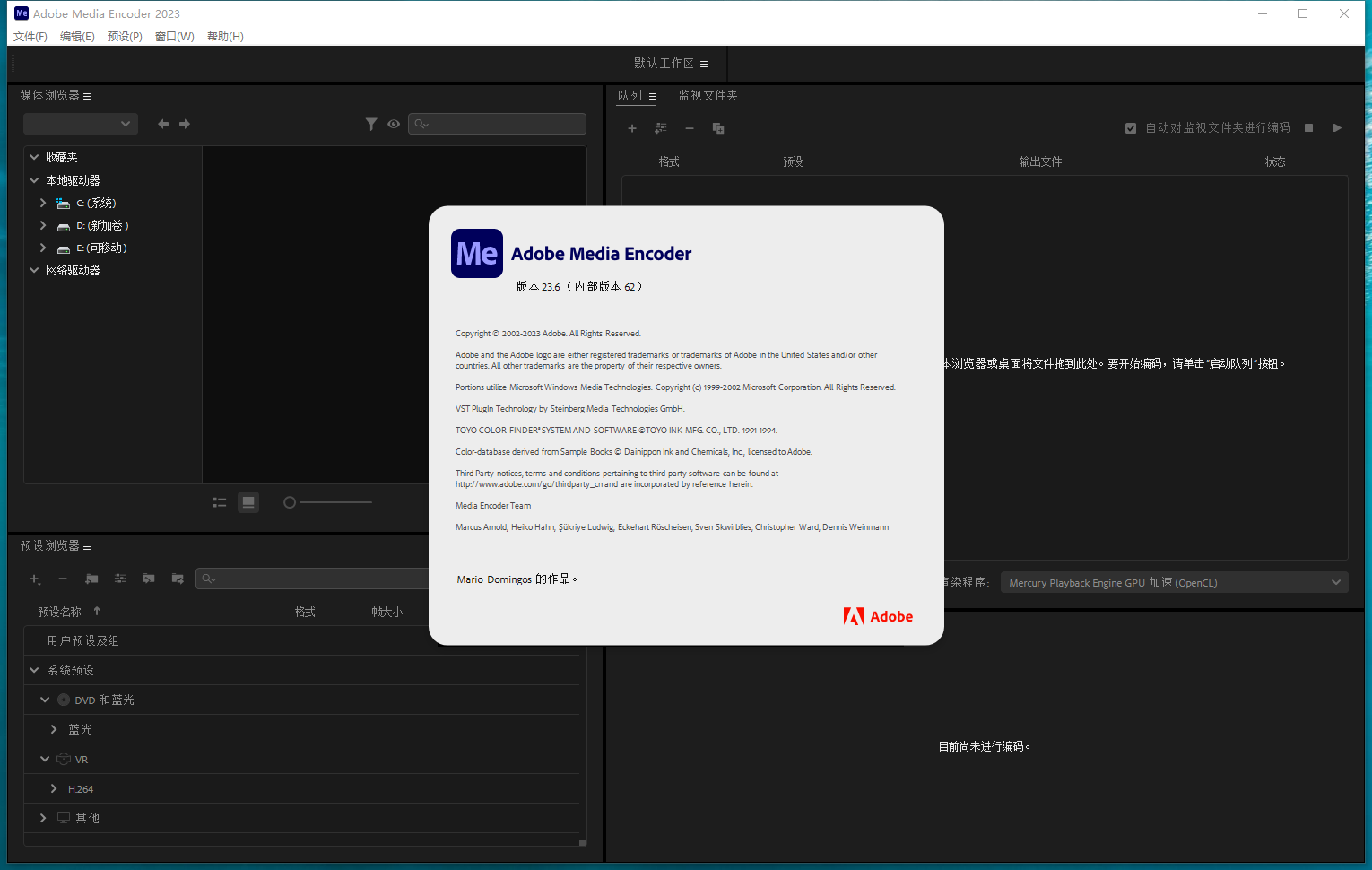
Task: Start queue with the play icon
Action: 1337,128
